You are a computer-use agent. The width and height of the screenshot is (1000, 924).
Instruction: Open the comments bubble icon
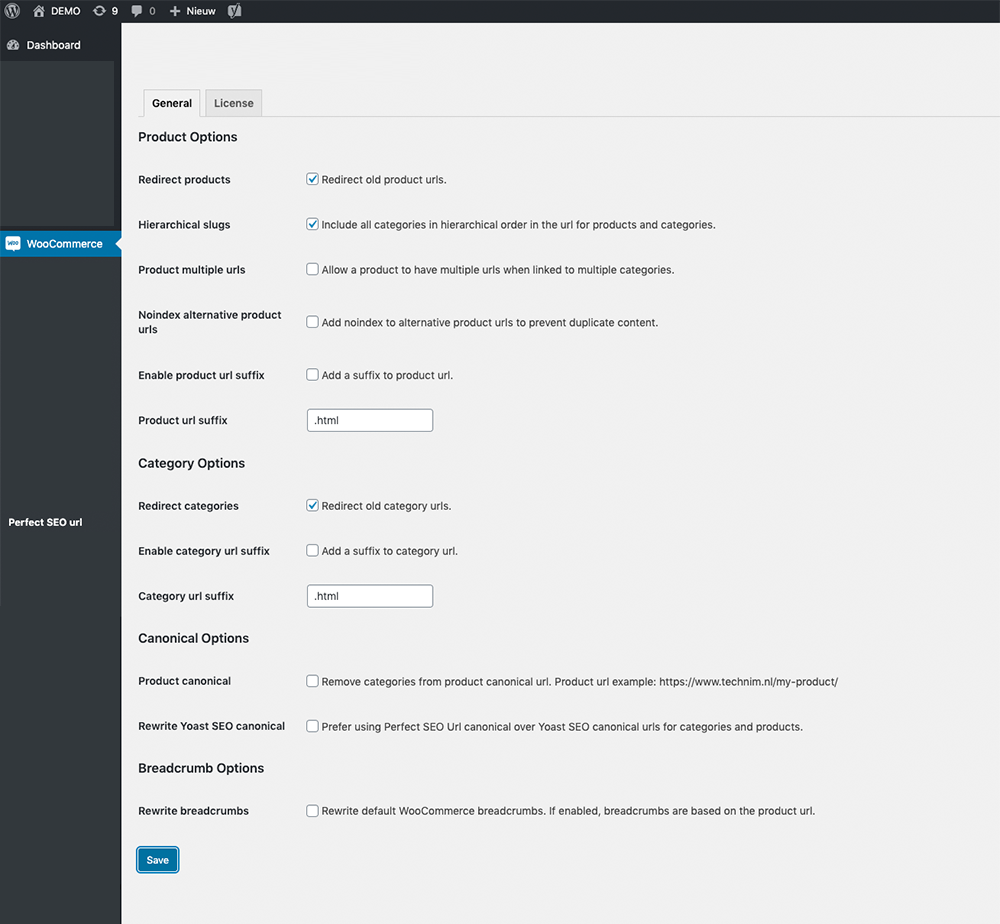[x=136, y=11]
